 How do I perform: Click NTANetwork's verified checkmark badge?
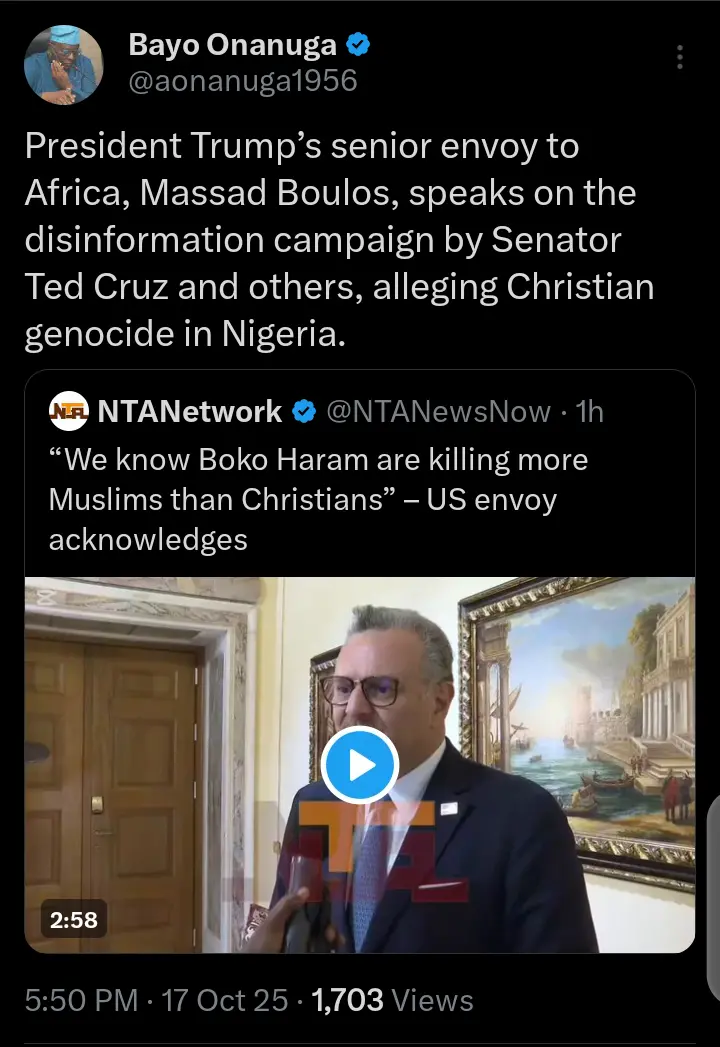(304, 411)
